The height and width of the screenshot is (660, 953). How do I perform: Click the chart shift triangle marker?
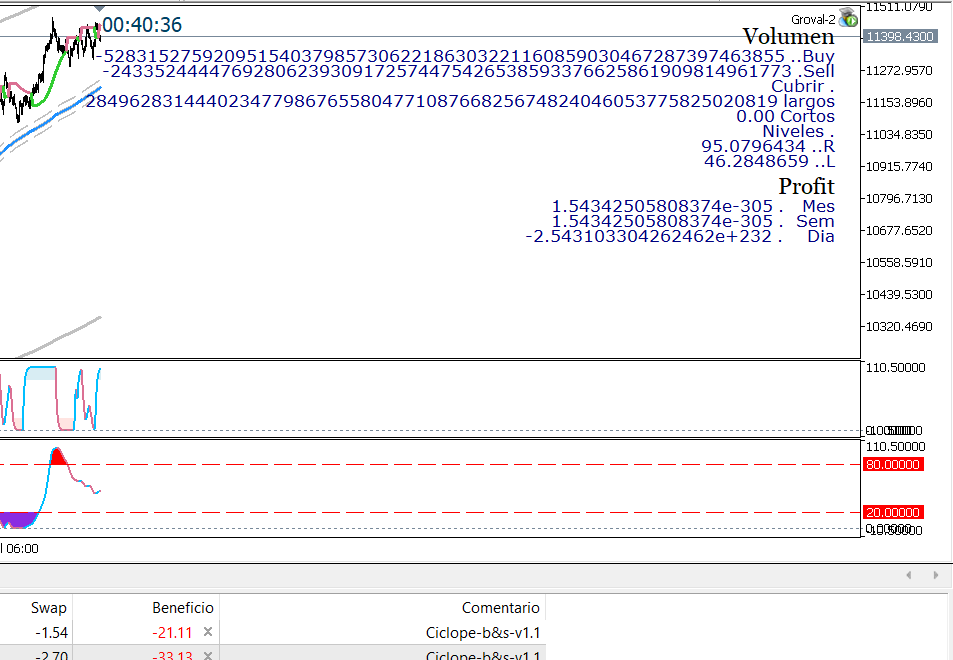(x=99, y=9)
